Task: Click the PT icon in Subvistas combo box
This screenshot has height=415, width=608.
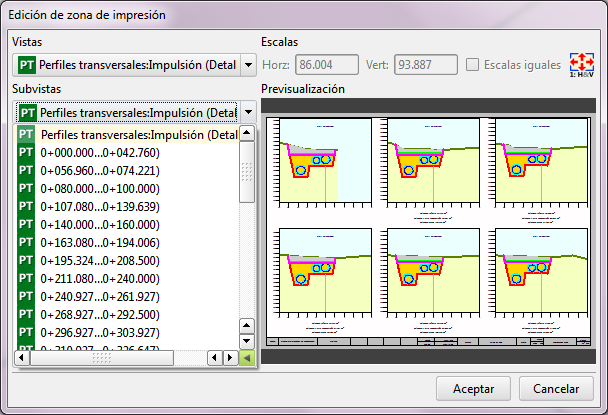Action: click(x=26, y=113)
